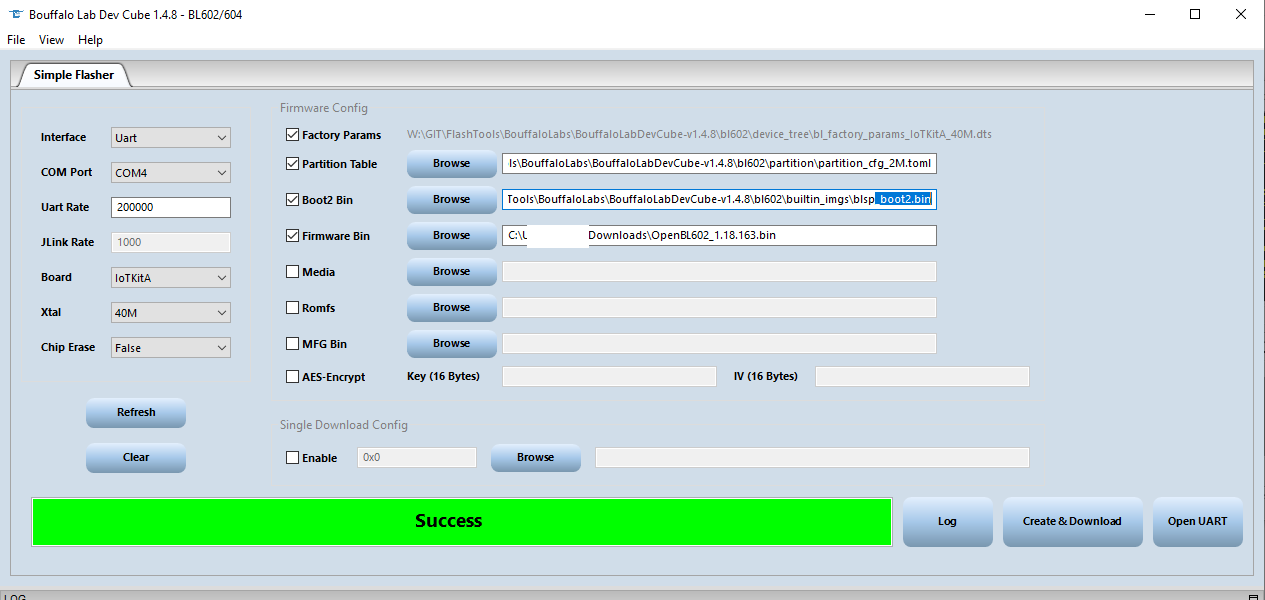Click the empty MFG Bin path field
1265x600 pixels.
tap(719, 344)
